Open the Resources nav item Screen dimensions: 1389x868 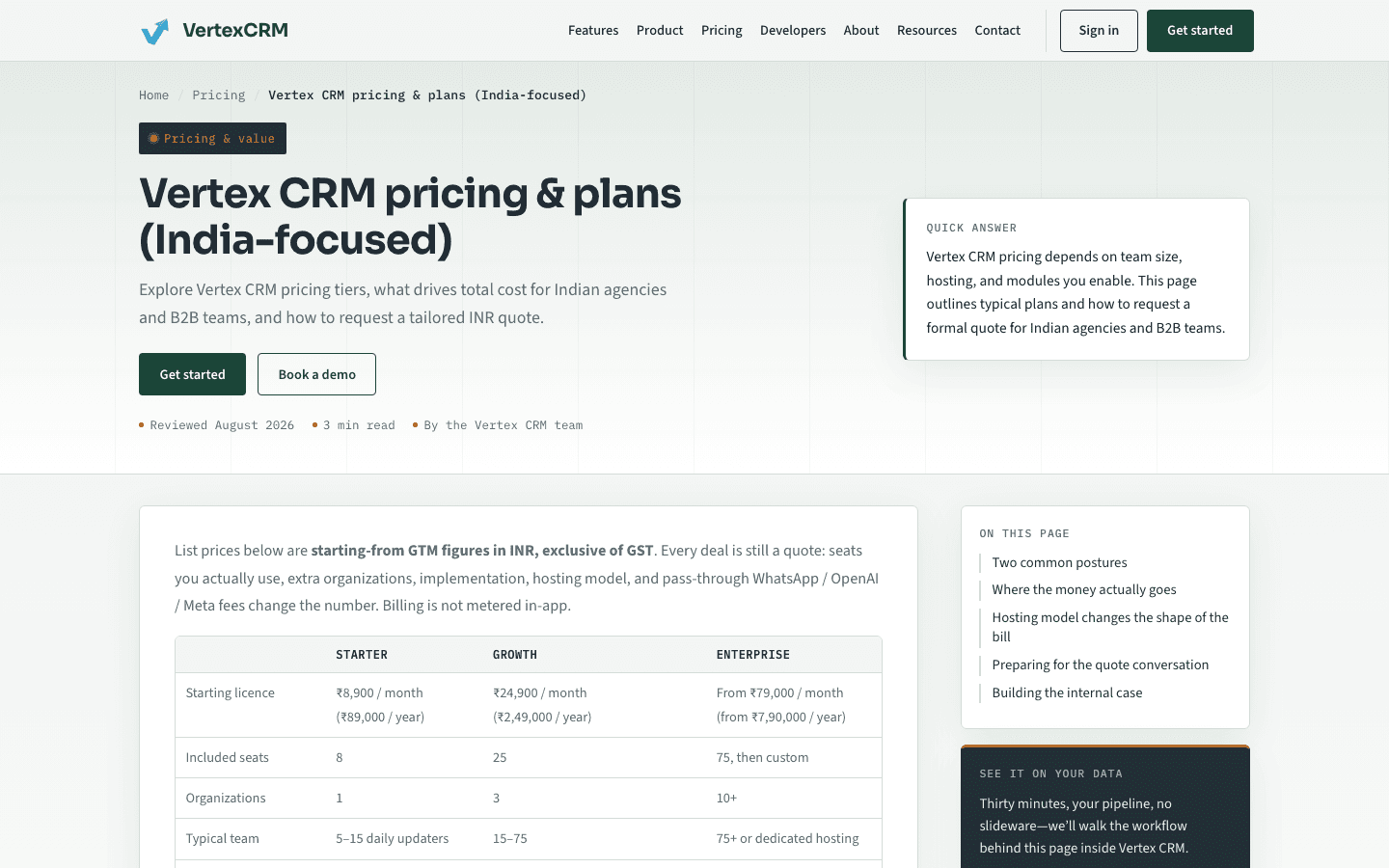coord(927,31)
